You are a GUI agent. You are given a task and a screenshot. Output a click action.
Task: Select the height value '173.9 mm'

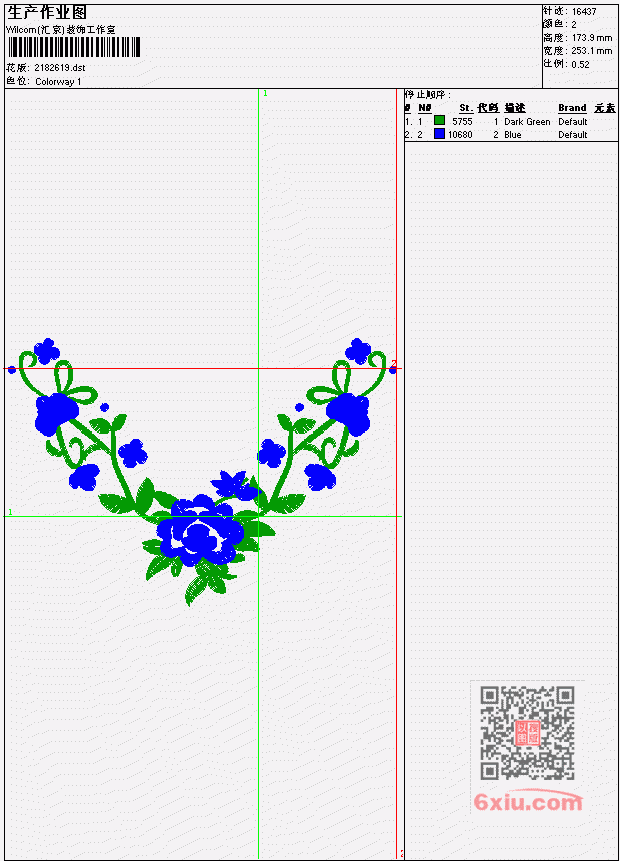click(x=591, y=38)
